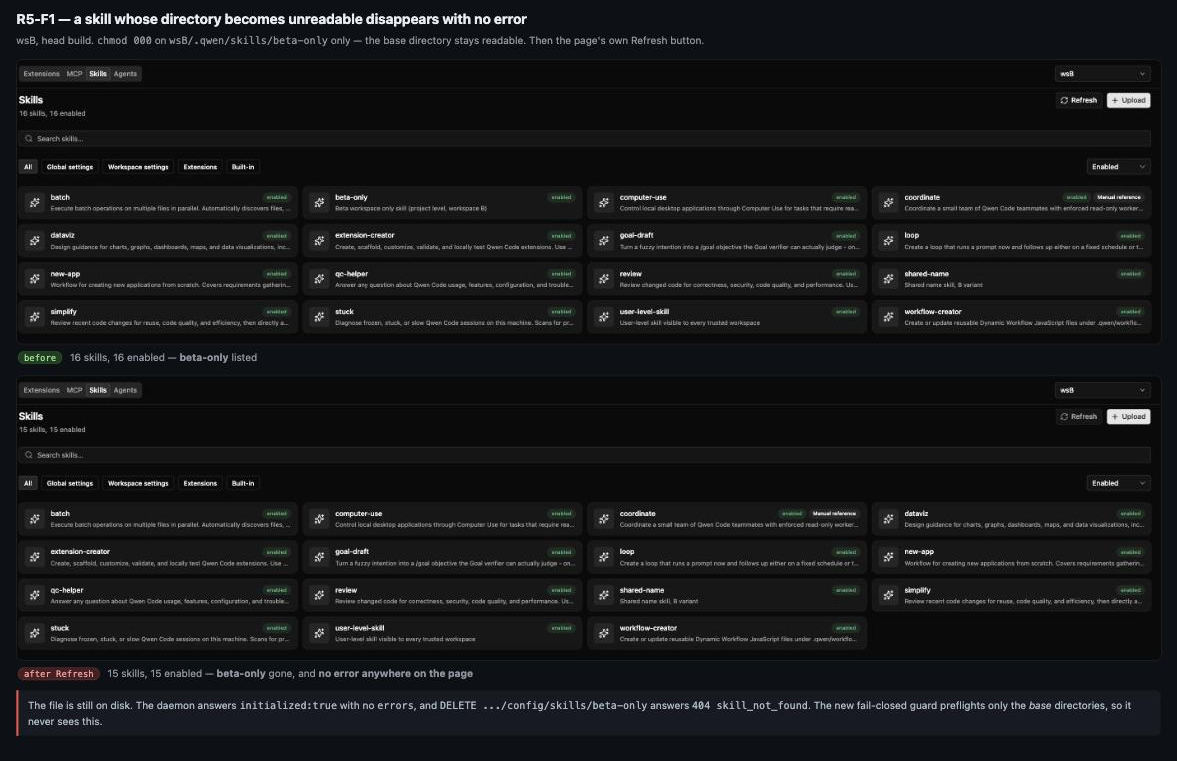Click workflow-creator icon in 15-skills panel

[x=604, y=633]
